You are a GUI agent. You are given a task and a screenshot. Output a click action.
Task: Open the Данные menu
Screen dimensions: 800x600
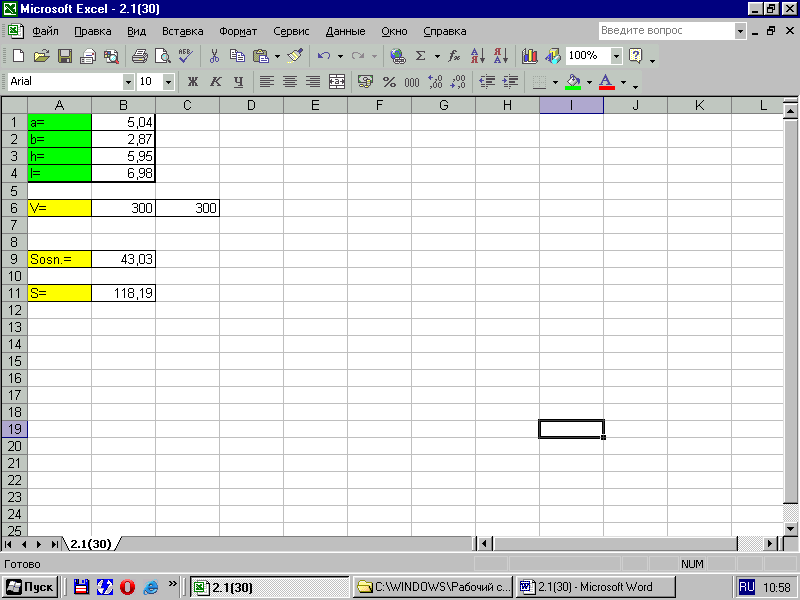click(345, 31)
